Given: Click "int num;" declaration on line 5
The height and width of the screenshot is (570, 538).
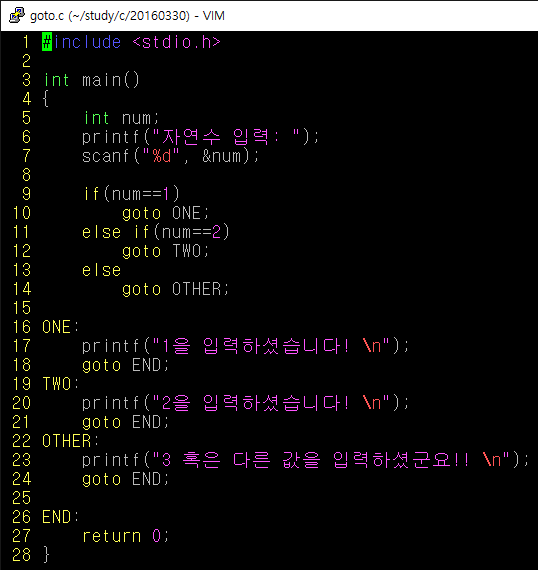Looking at the screenshot, I should pyautogui.click(x=121, y=118).
